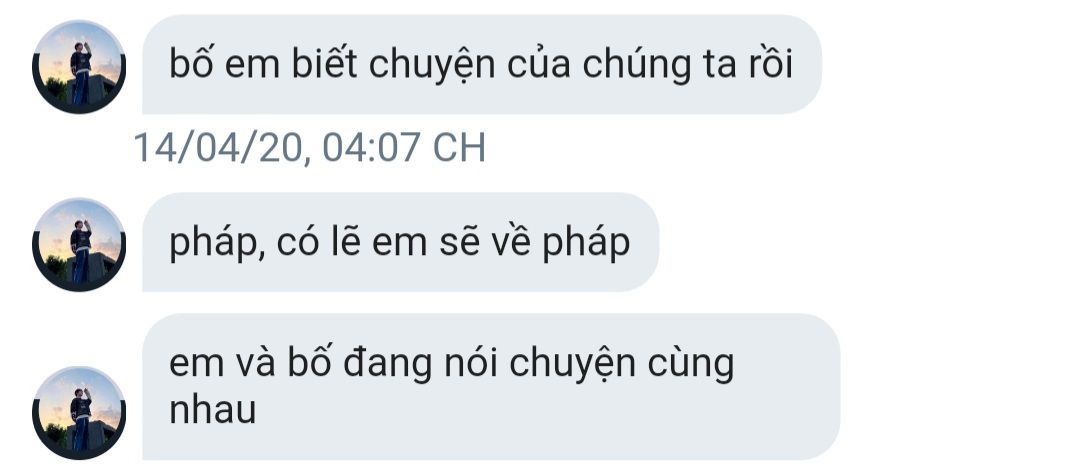Click final word 'pháp' ending second message
The height and width of the screenshot is (474, 1080).
[586, 245]
